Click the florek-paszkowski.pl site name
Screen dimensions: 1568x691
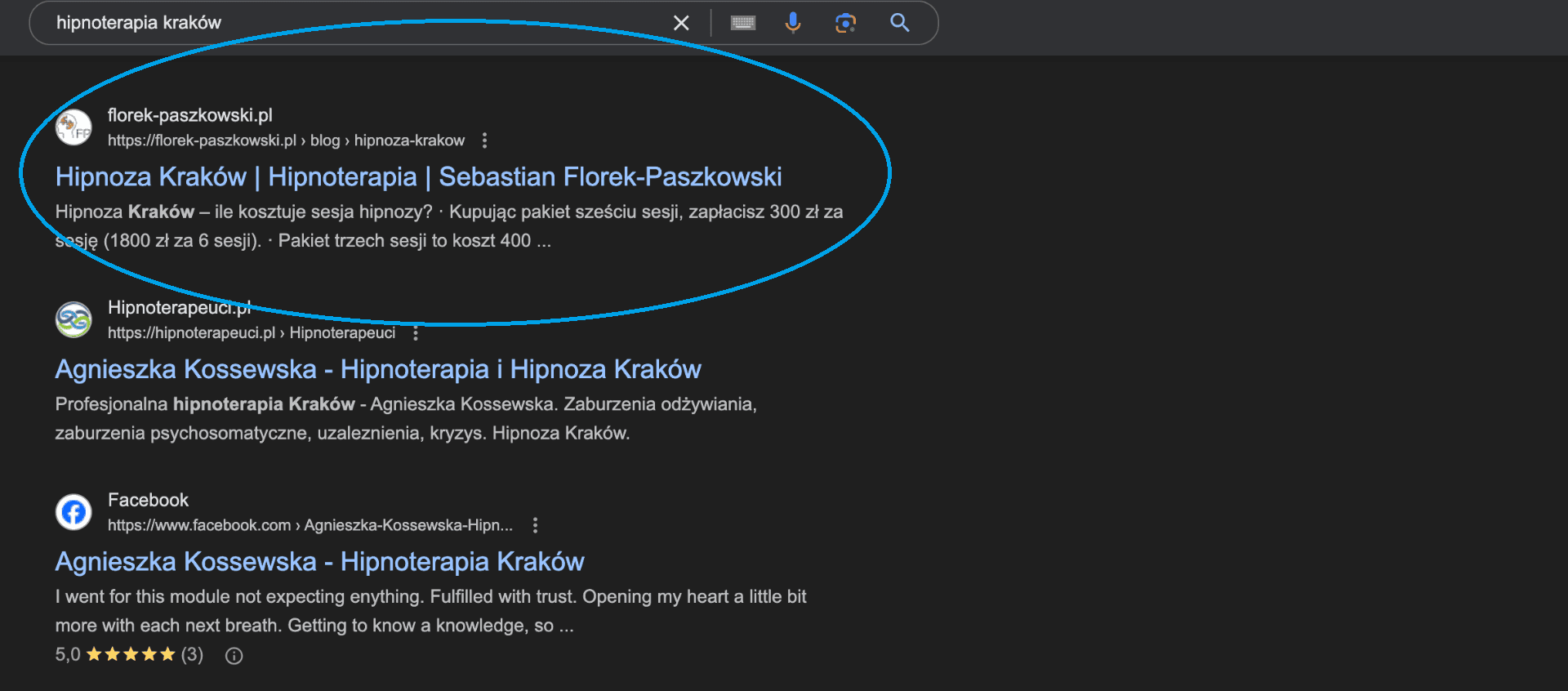[190, 115]
